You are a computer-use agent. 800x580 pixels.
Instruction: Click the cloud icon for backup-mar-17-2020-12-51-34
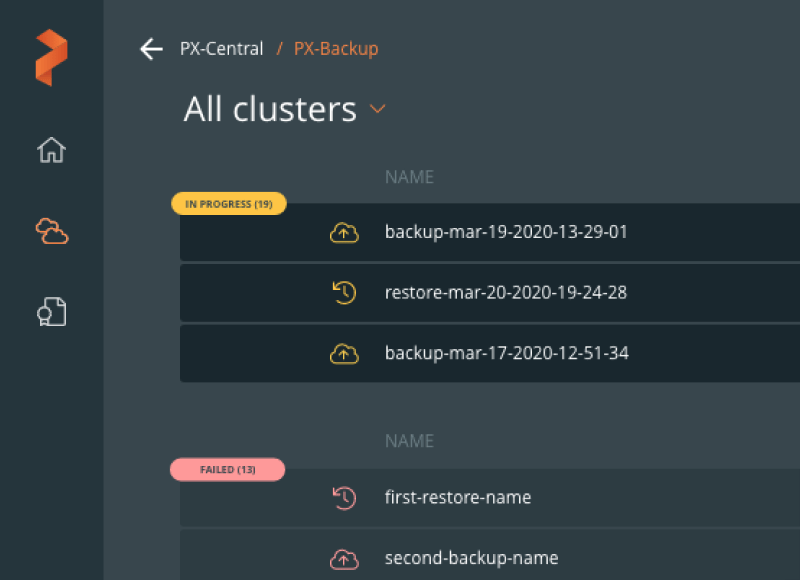tap(344, 353)
